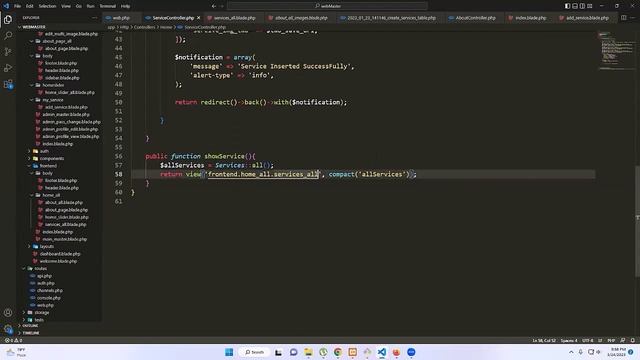Open the Extensions view icon
The width and height of the screenshot is (640, 360).
pos(8,84)
